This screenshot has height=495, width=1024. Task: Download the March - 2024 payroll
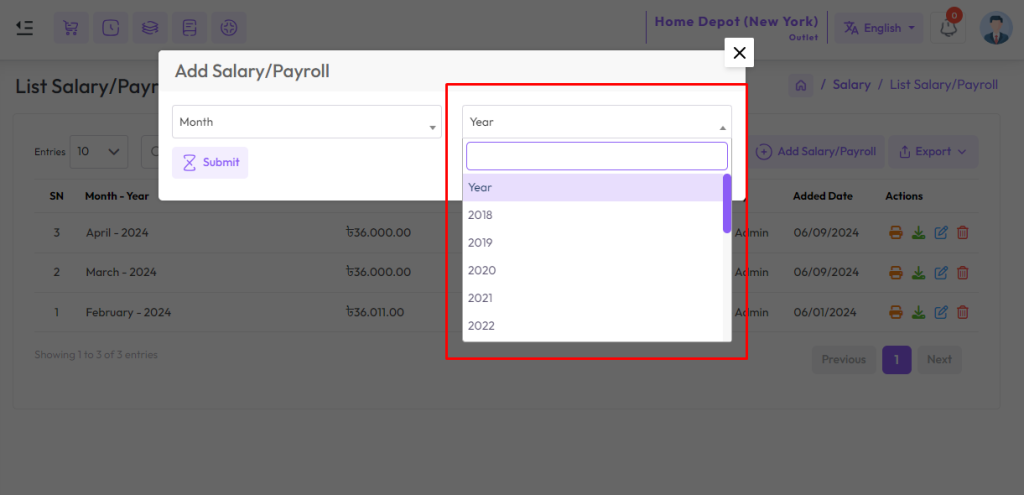point(918,272)
